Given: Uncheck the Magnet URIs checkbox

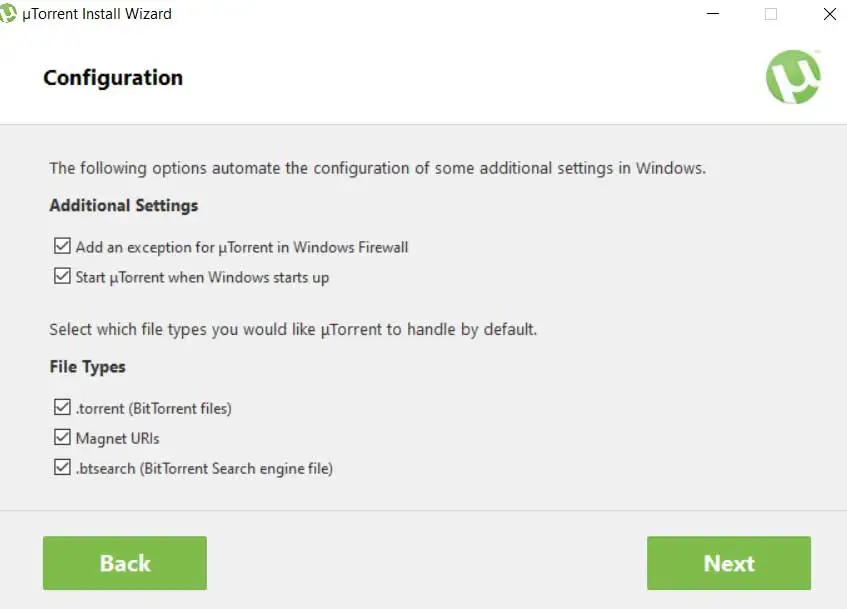Looking at the screenshot, I should pyautogui.click(x=63, y=438).
